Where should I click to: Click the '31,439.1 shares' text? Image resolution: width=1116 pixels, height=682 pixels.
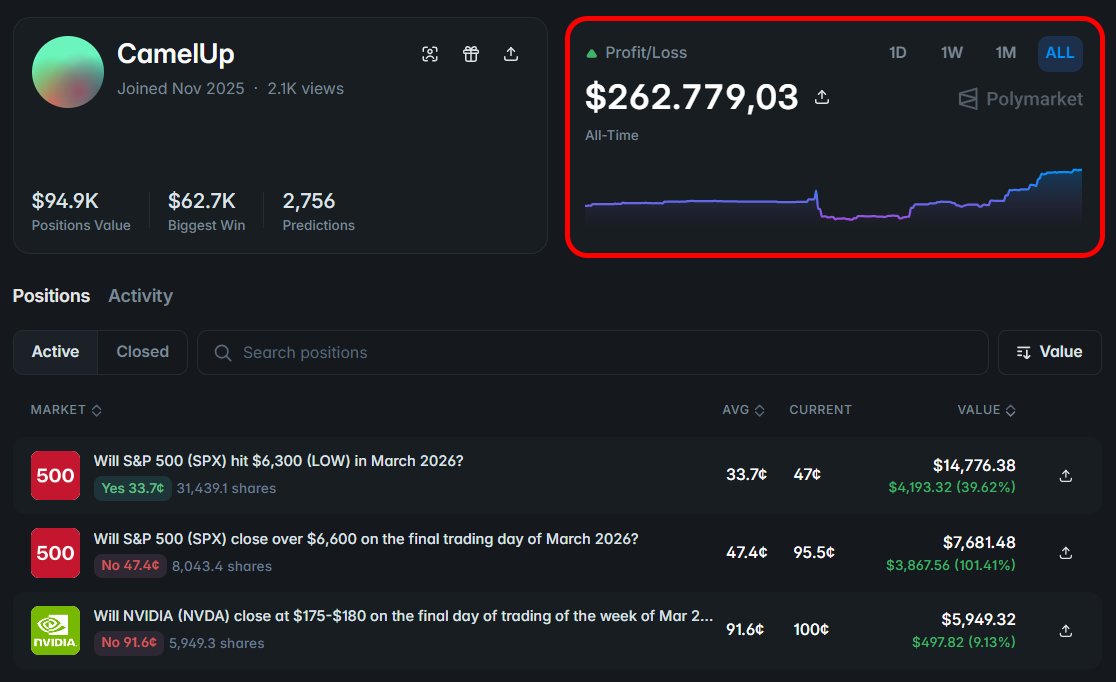pos(226,488)
